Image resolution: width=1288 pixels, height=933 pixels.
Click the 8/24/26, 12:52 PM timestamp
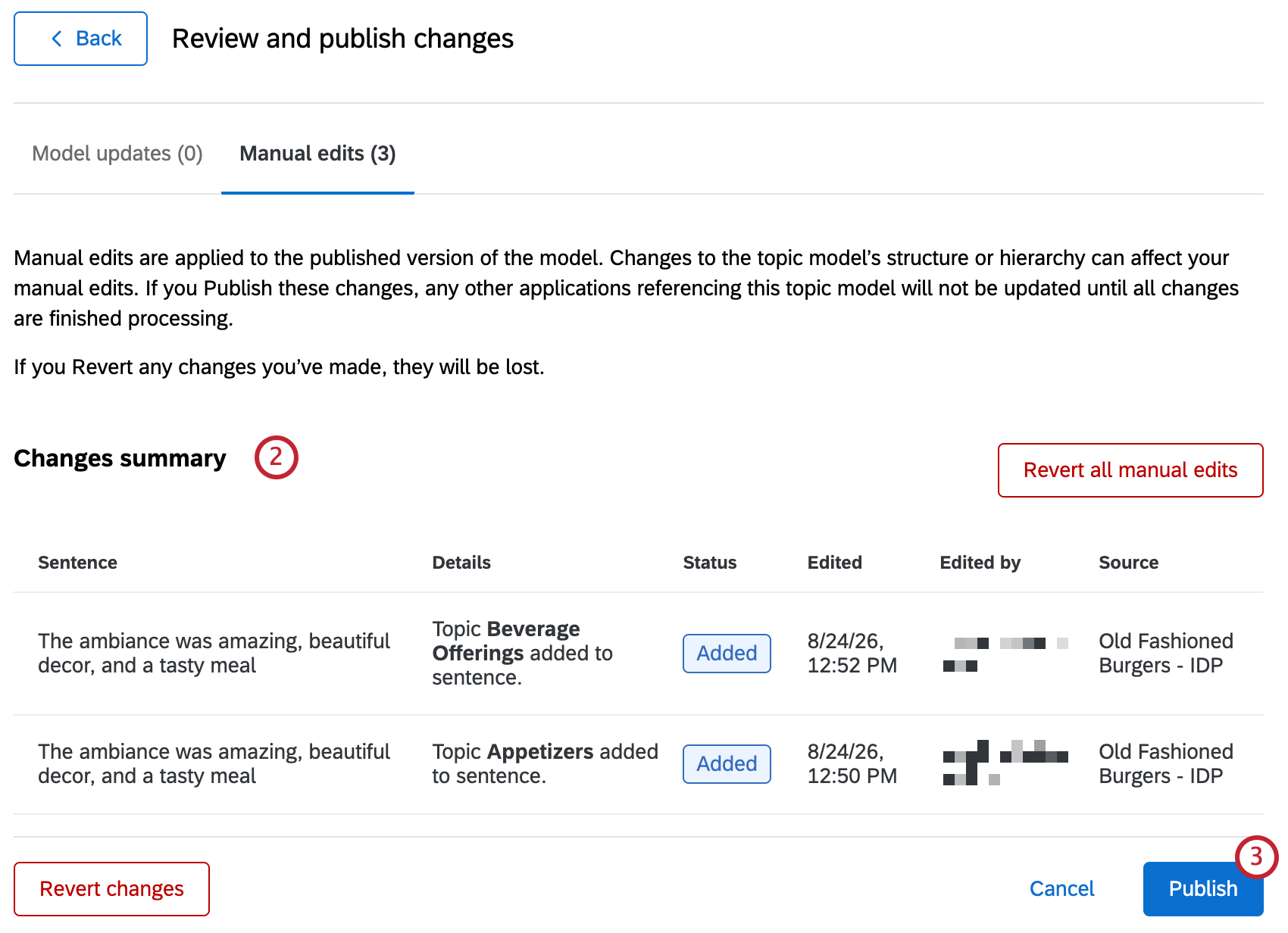click(852, 654)
